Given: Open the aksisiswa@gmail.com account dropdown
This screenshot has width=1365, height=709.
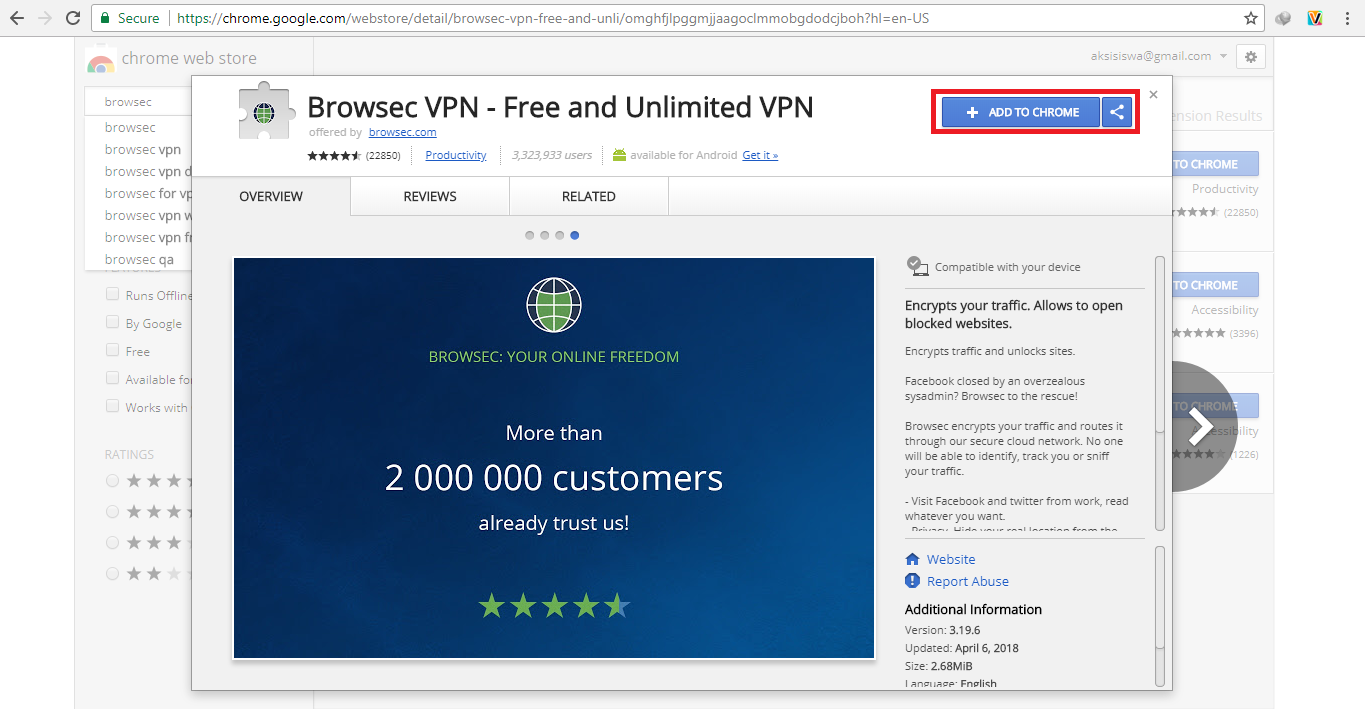Looking at the screenshot, I should tap(1158, 57).
